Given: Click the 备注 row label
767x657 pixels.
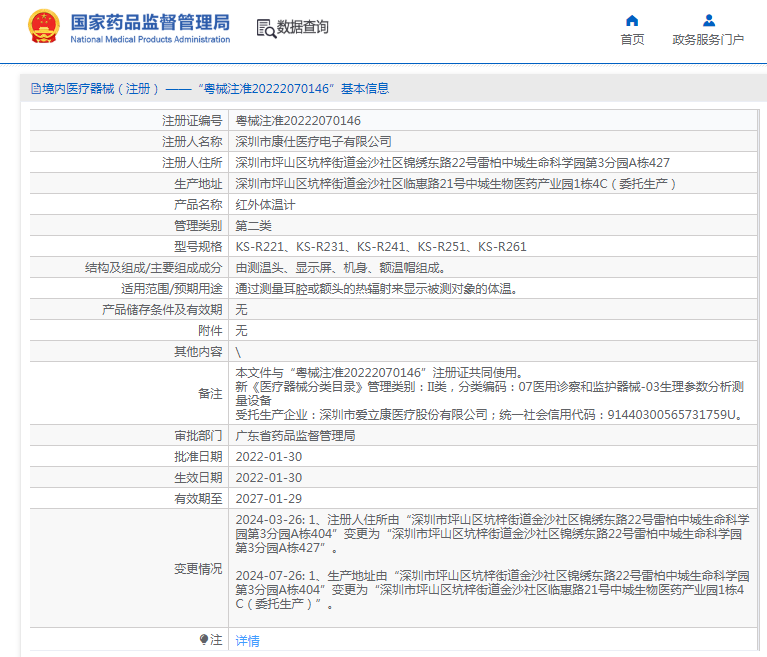Looking at the screenshot, I should (210, 393).
